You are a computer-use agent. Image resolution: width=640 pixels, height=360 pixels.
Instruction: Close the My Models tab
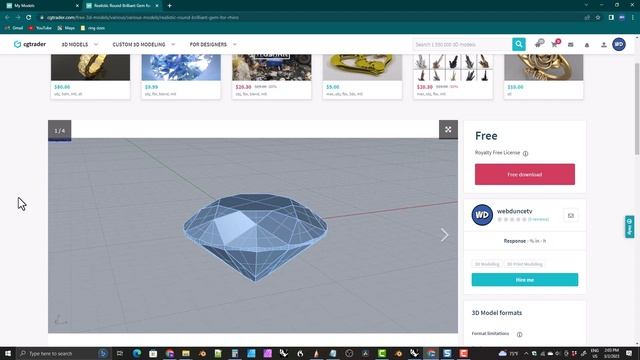[x=77, y=6]
